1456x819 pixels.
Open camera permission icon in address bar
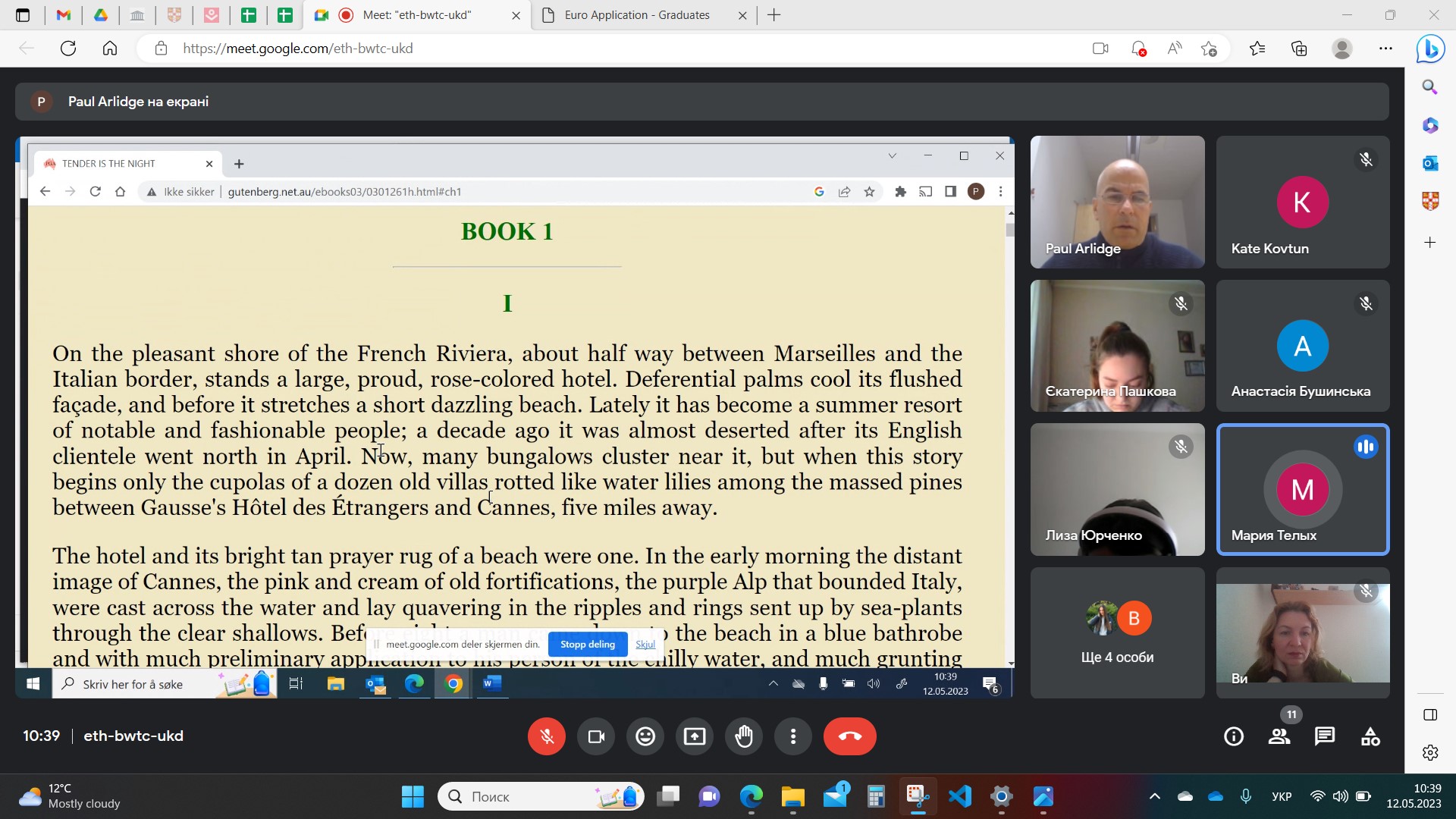click(1100, 49)
